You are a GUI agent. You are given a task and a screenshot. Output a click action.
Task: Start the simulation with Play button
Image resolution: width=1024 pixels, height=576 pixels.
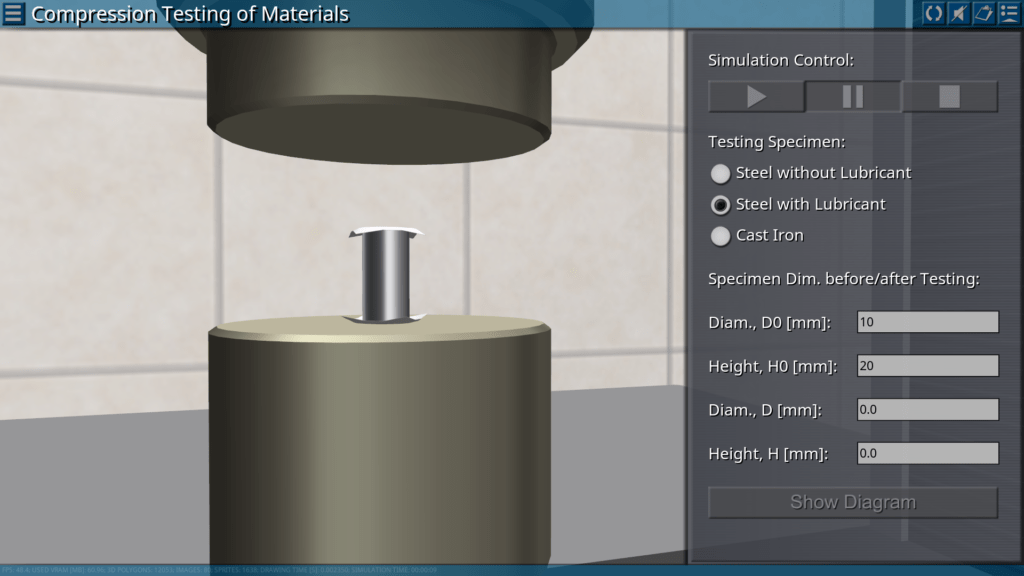(x=756, y=97)
